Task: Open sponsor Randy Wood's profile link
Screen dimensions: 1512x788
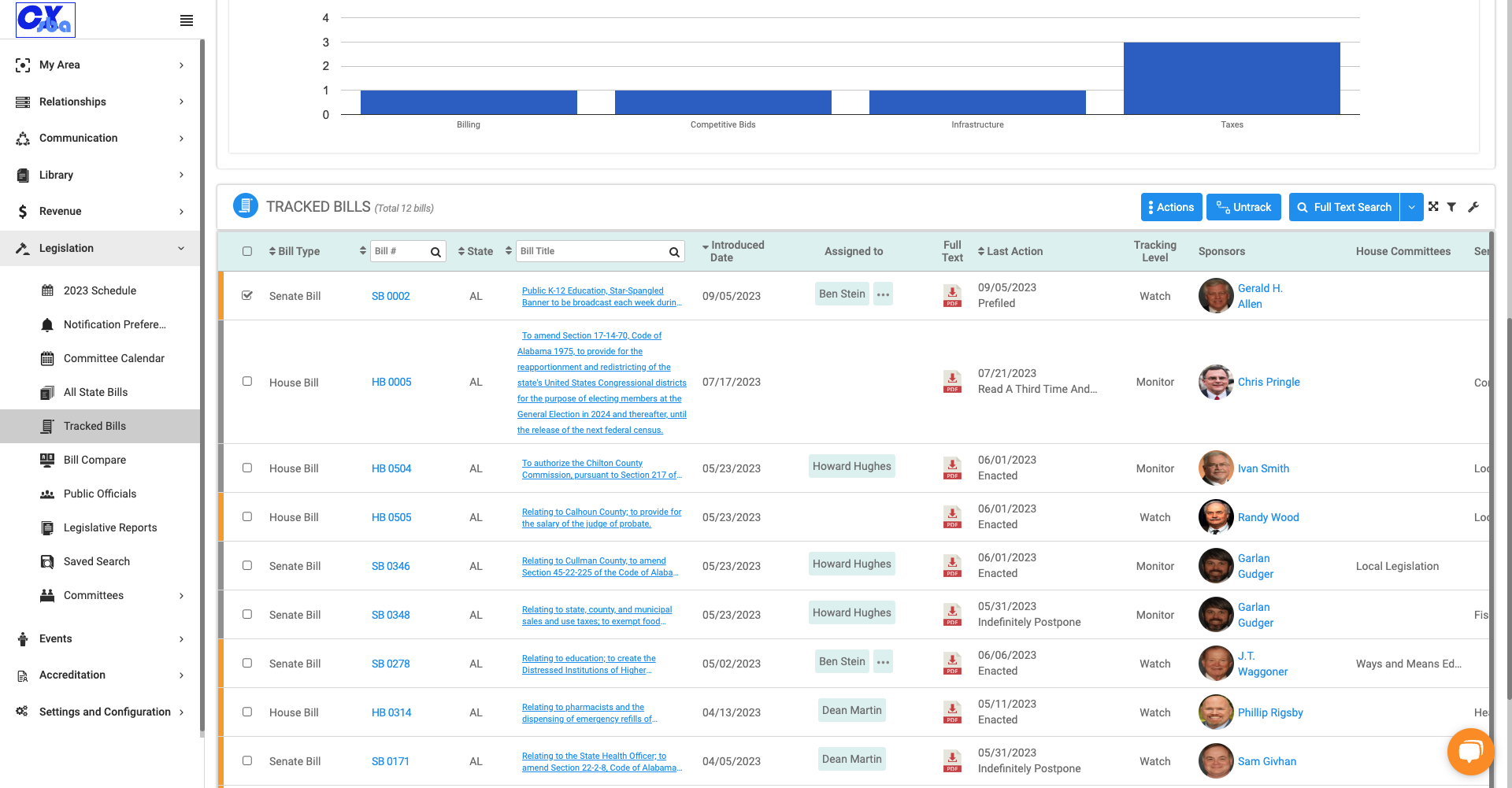Action: tap(1268, 517)
